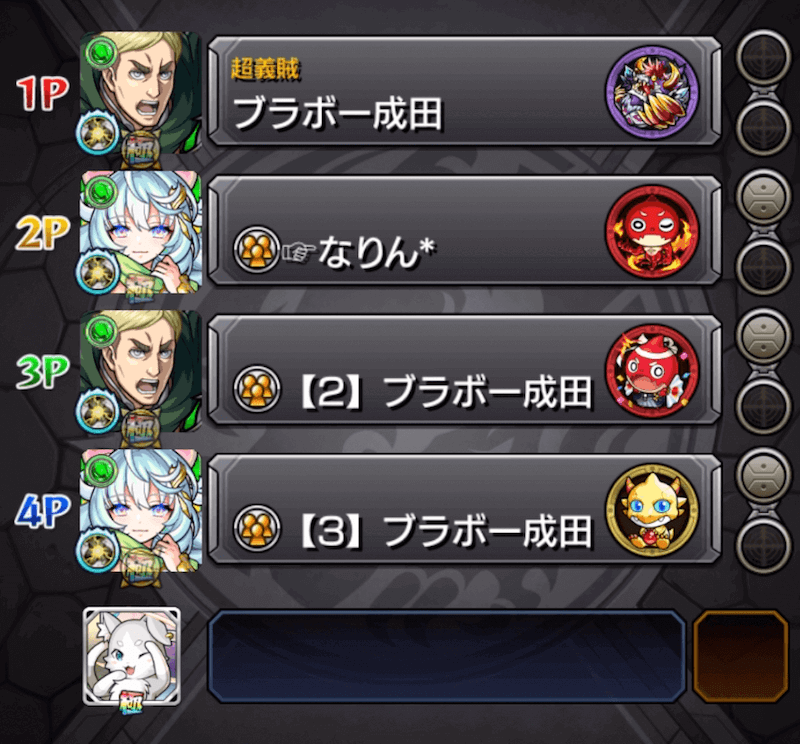Tap 4P's yellow baby dragon medal

[x=652, y=510]
